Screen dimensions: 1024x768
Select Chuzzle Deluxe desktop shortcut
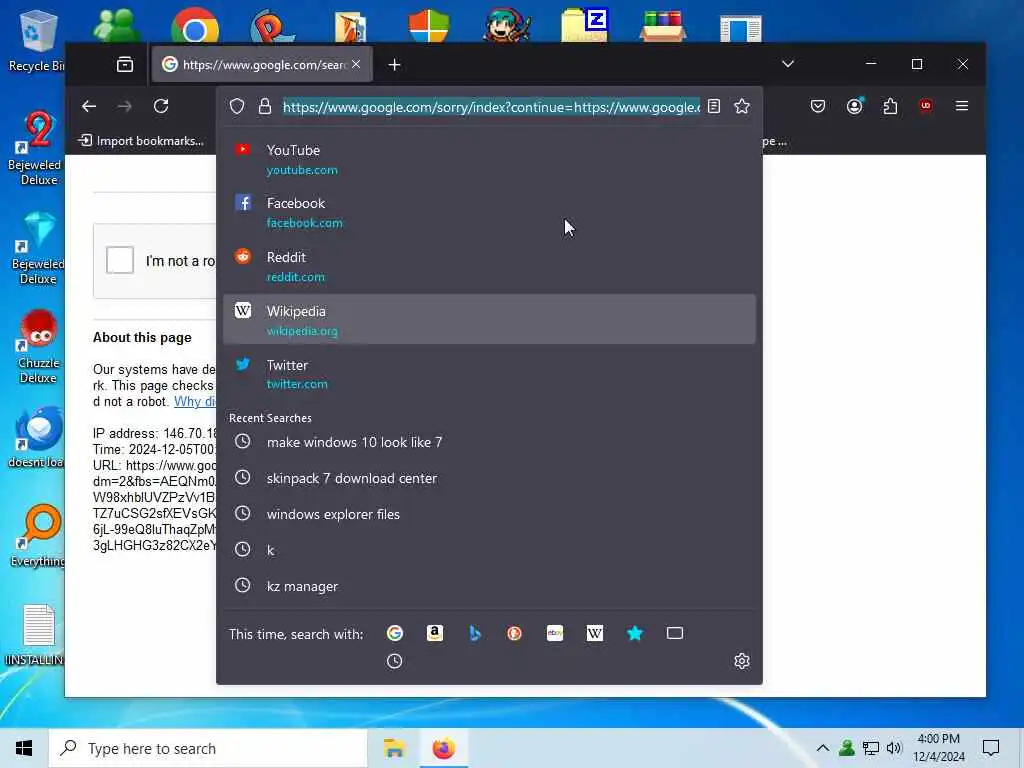[38, 346]
